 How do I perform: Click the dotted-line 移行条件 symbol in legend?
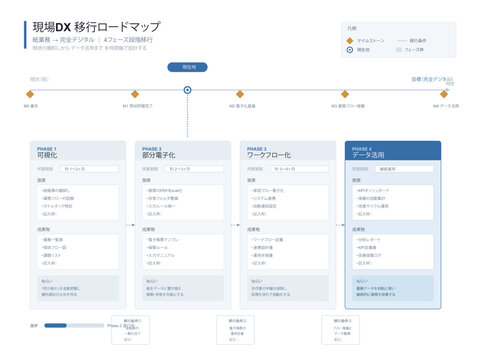point(402,41)
